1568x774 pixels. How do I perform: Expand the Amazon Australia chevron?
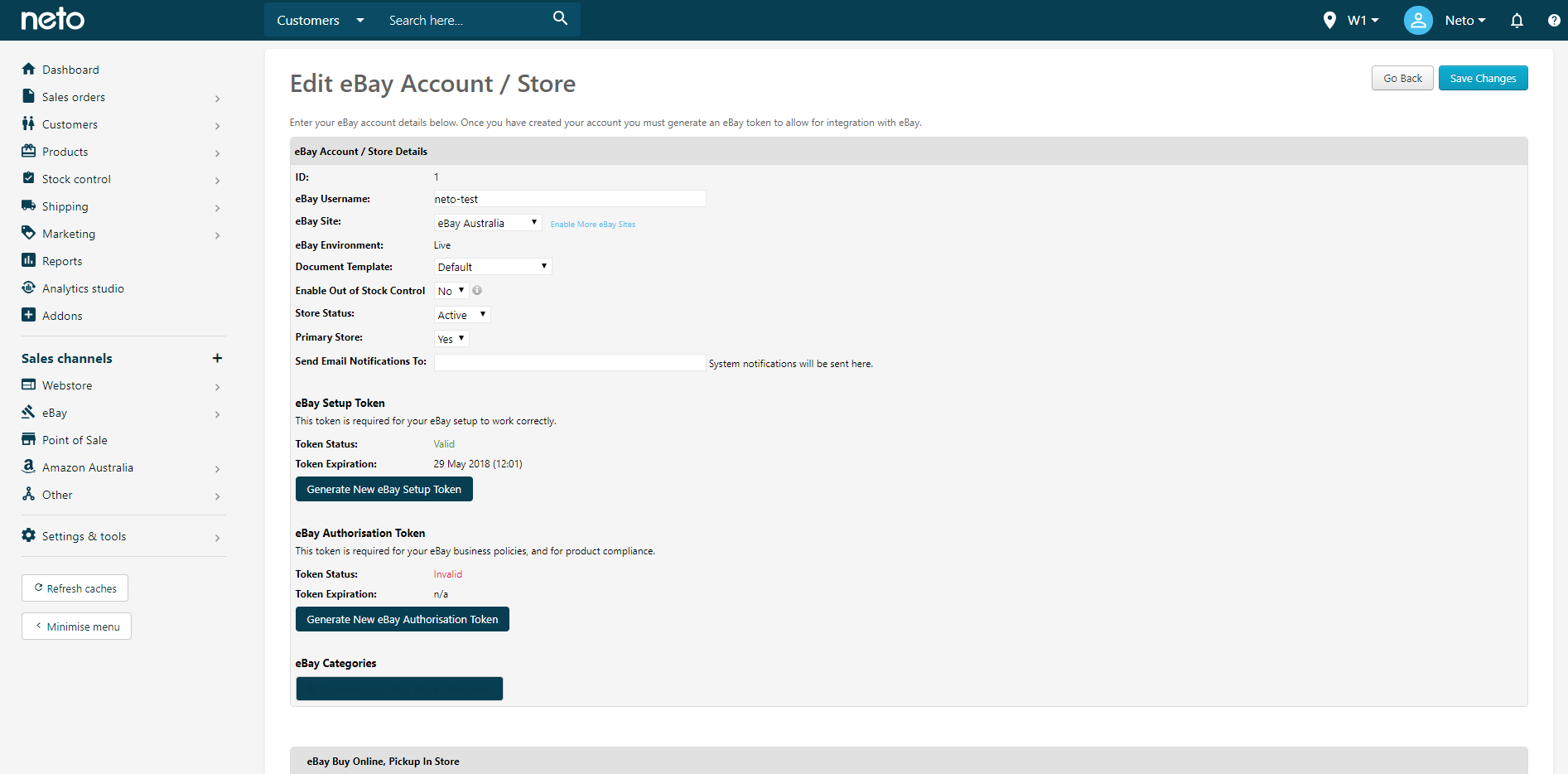(x=217, y=469)
